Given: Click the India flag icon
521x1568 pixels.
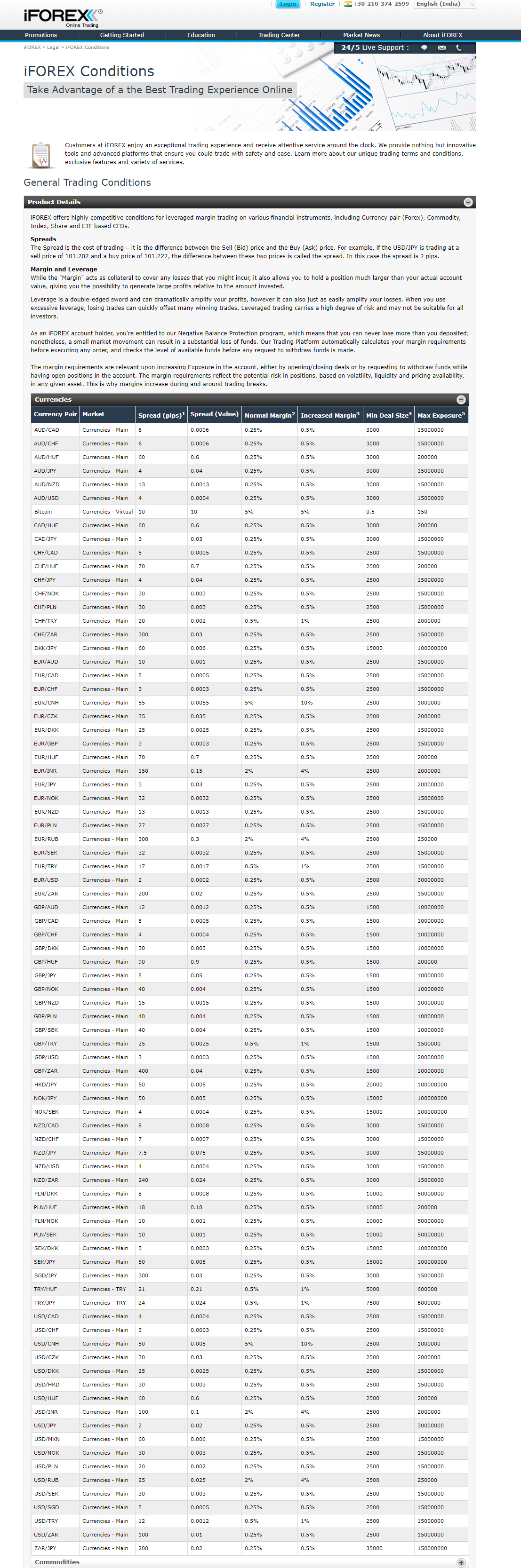Looking at the screenshot, I should [x=348, y=4].
